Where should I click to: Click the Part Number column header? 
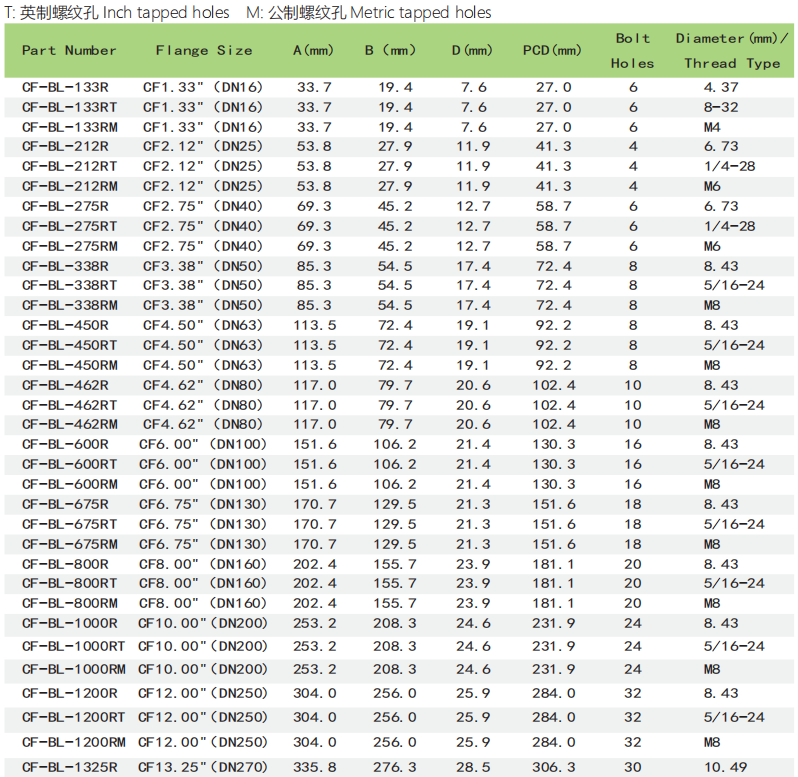[x=69, y=50]
